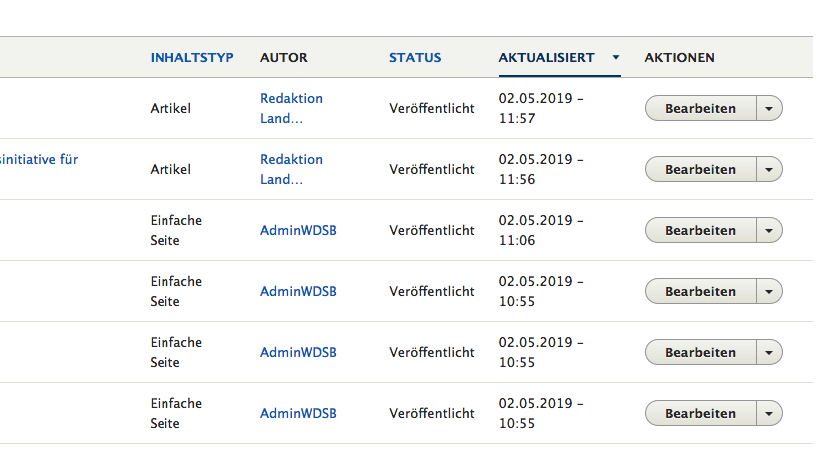816x456 pixels.
Task: Click Bearbeiten for the 11:06 page
Action: (x=700, y=231)
